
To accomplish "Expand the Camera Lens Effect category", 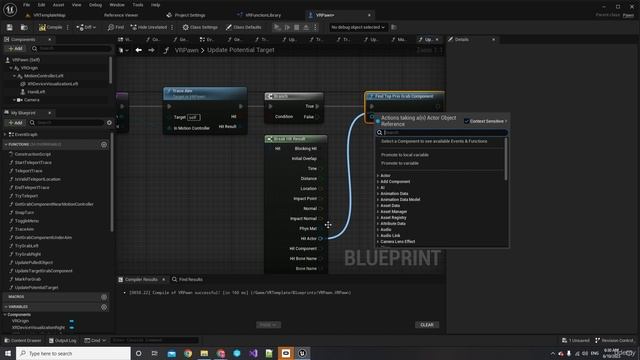I will [378, 242].
